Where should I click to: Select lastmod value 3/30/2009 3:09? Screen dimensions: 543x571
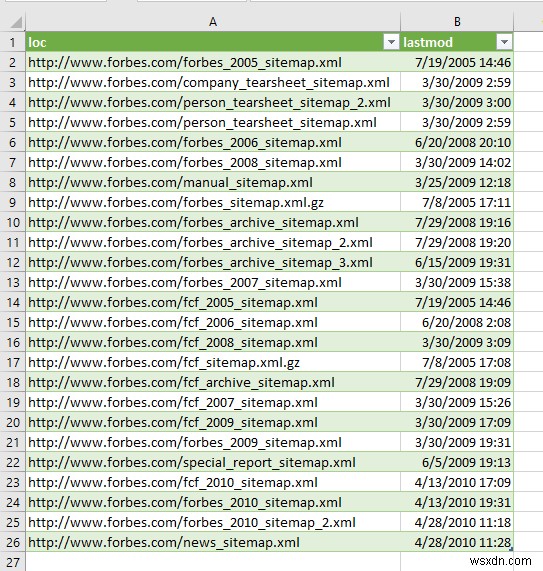pyautogui.click(x=457, y=342)
